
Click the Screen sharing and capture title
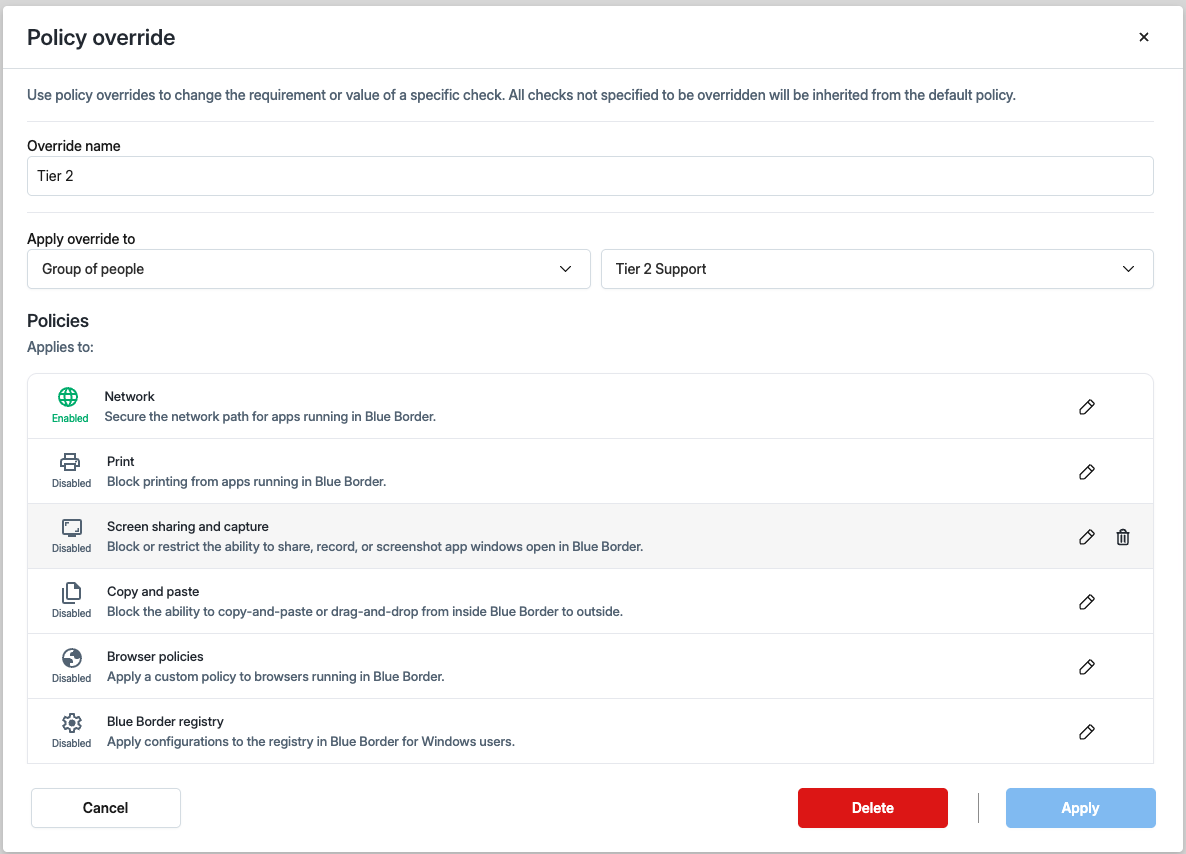tap(188, 526)
